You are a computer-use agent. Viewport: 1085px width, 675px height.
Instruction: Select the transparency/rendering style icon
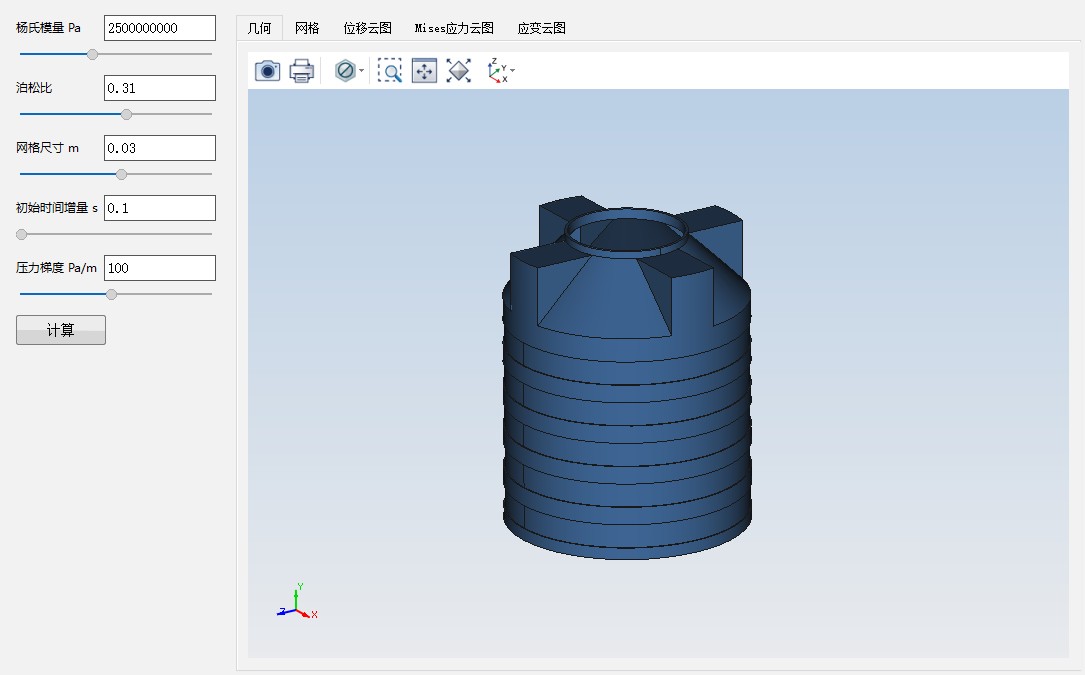345,71
